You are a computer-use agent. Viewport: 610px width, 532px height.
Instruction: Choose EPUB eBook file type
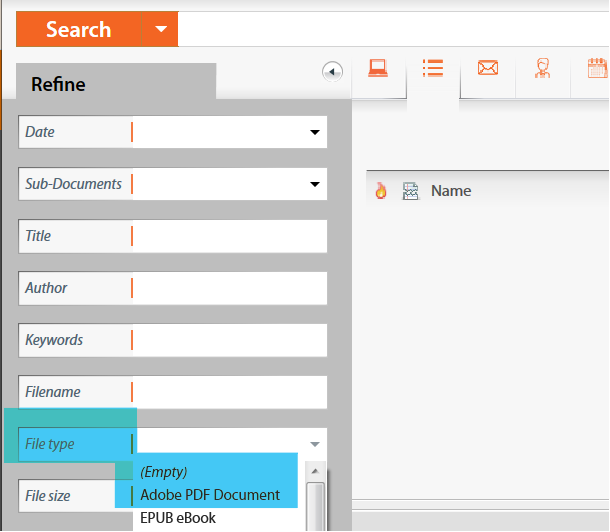click(x=178, y=518)
